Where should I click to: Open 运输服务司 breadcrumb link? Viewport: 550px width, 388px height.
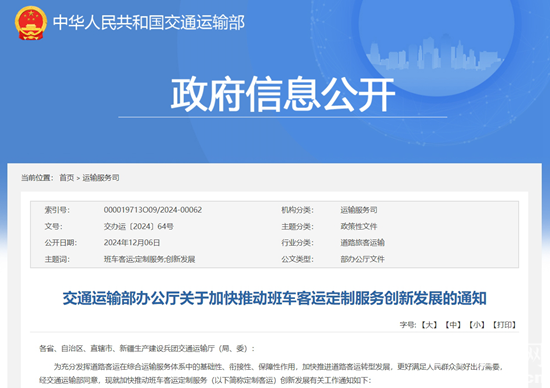(x=101, y=178)
